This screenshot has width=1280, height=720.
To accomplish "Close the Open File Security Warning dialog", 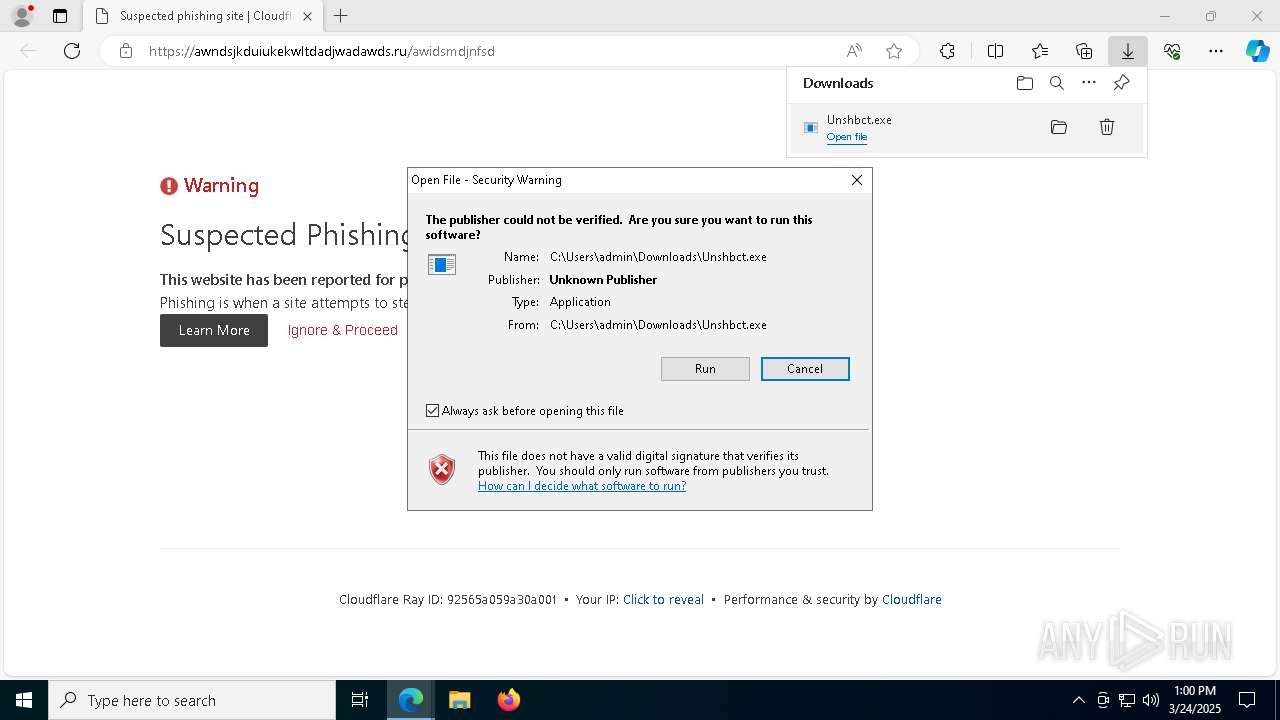I will pyautogui.click(x=857, y=180).
